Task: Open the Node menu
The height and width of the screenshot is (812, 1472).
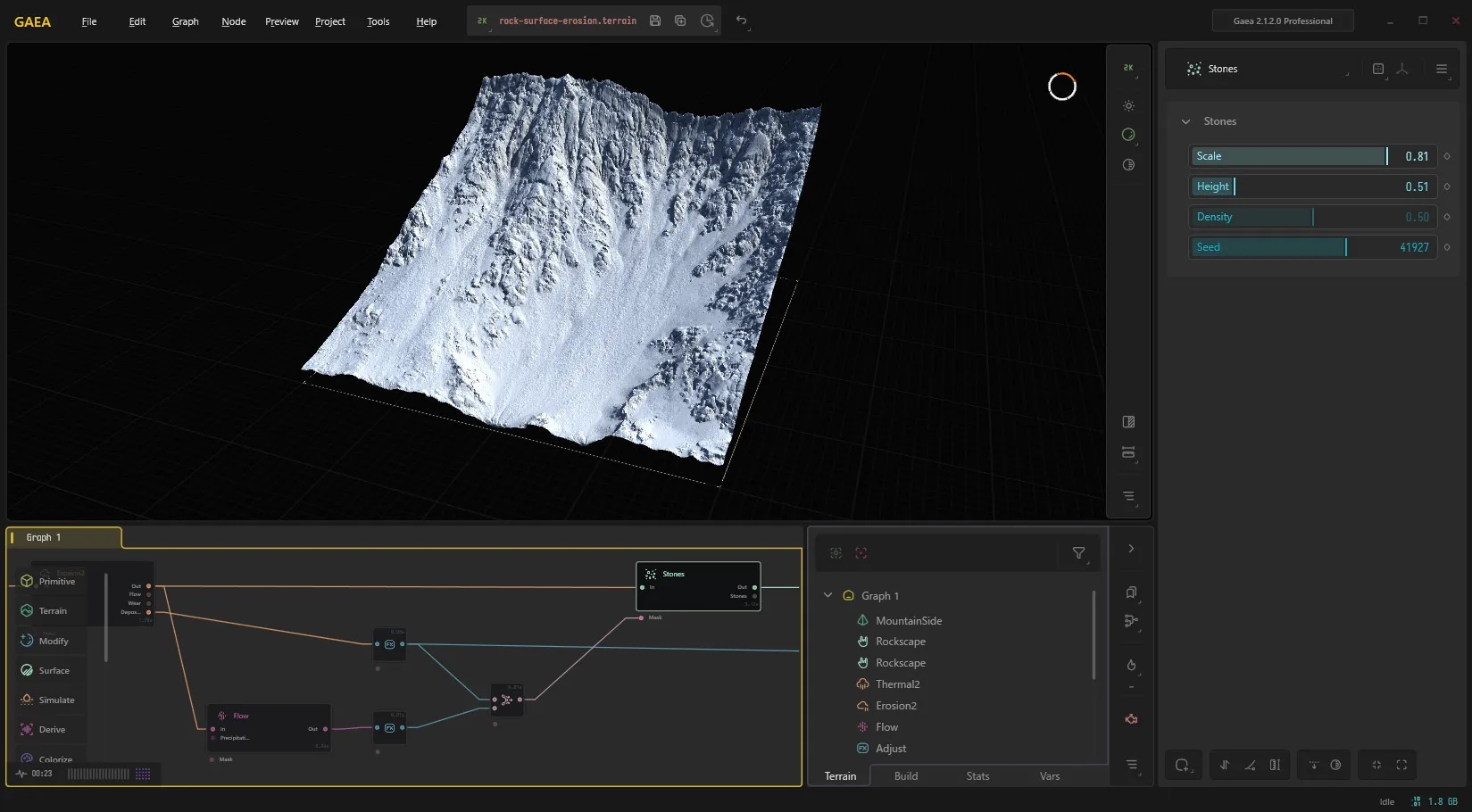Action: [234, 21]
